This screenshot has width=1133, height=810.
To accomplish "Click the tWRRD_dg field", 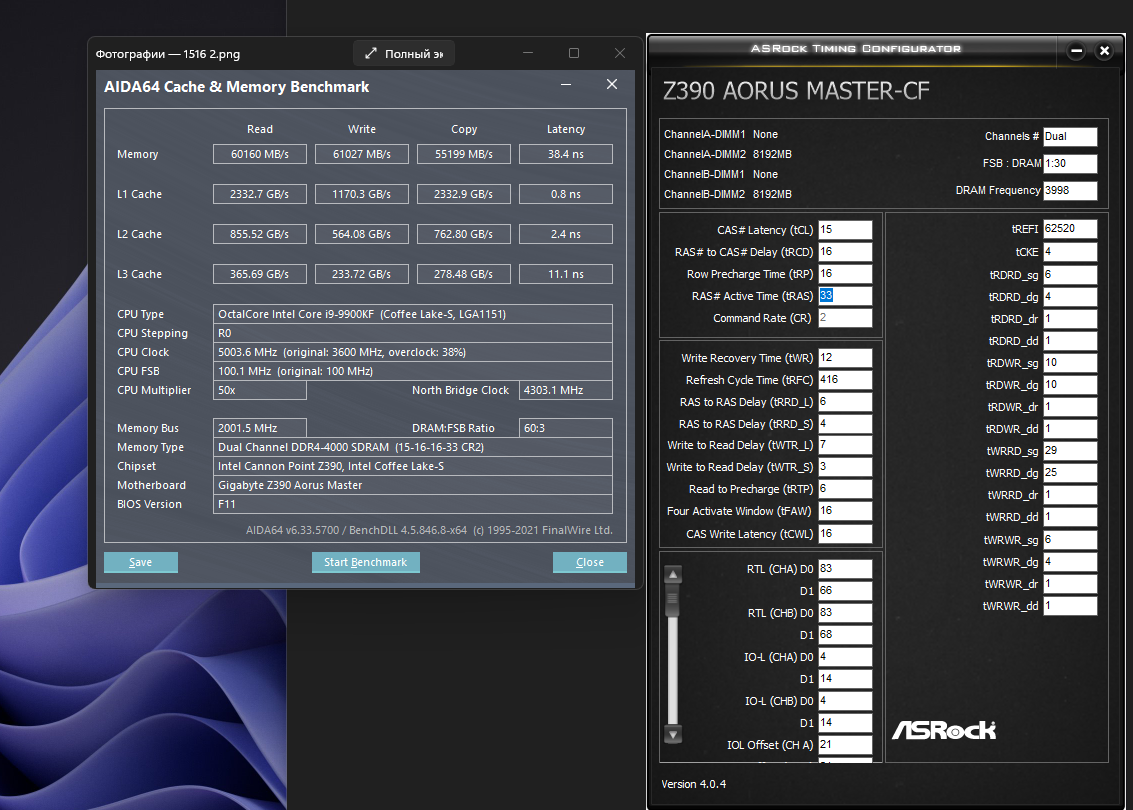I will (1070, 473).
